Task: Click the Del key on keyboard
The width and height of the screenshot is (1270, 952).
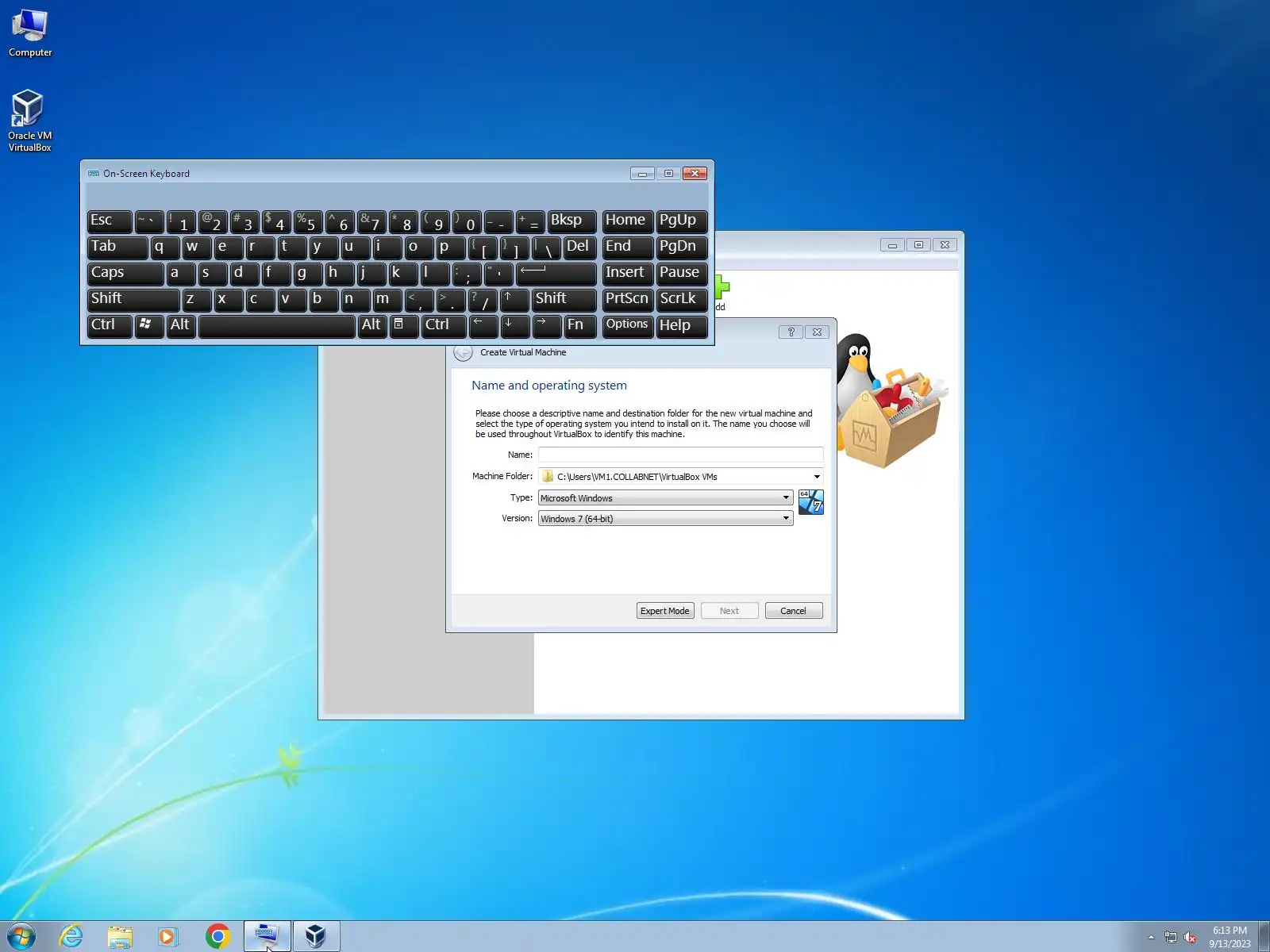Action: [x=580, y=247]
